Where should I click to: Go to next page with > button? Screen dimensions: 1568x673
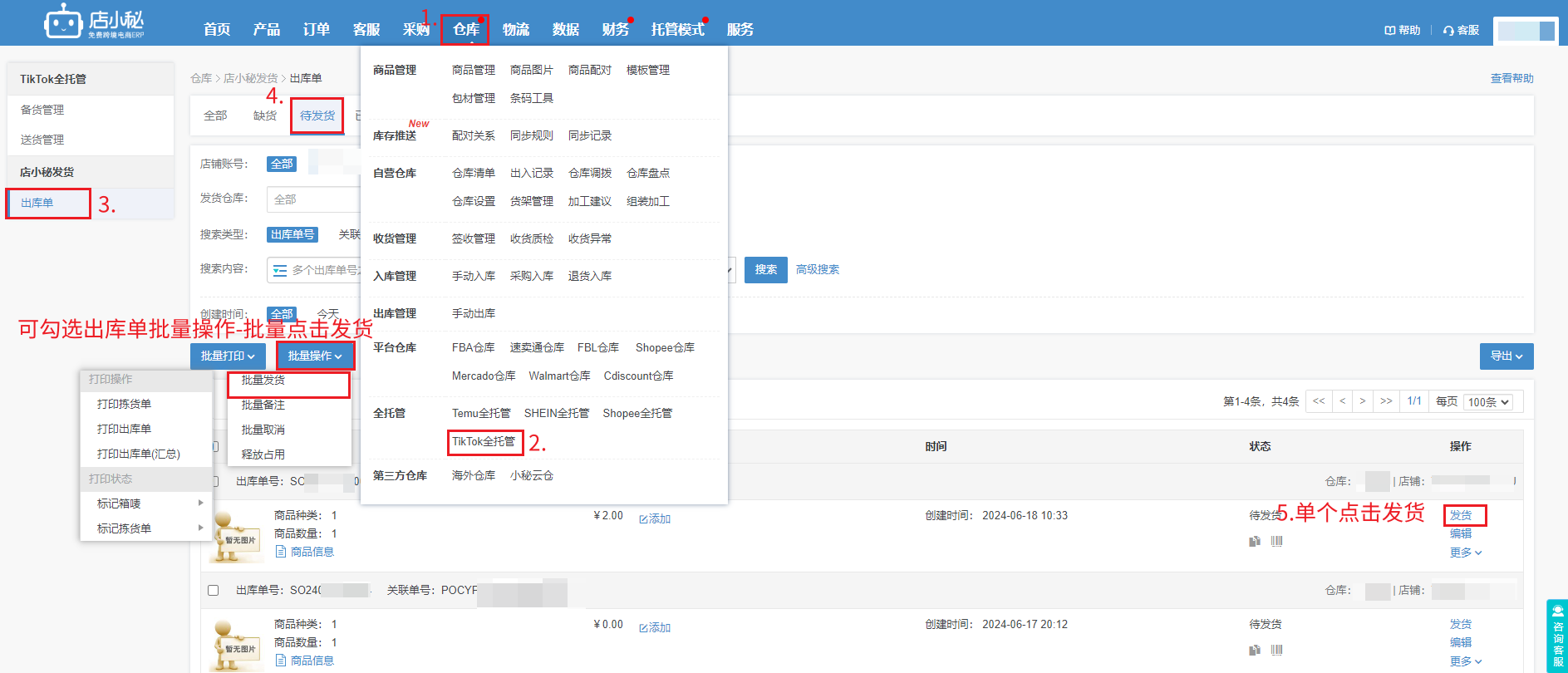(x=1363, y=401)
